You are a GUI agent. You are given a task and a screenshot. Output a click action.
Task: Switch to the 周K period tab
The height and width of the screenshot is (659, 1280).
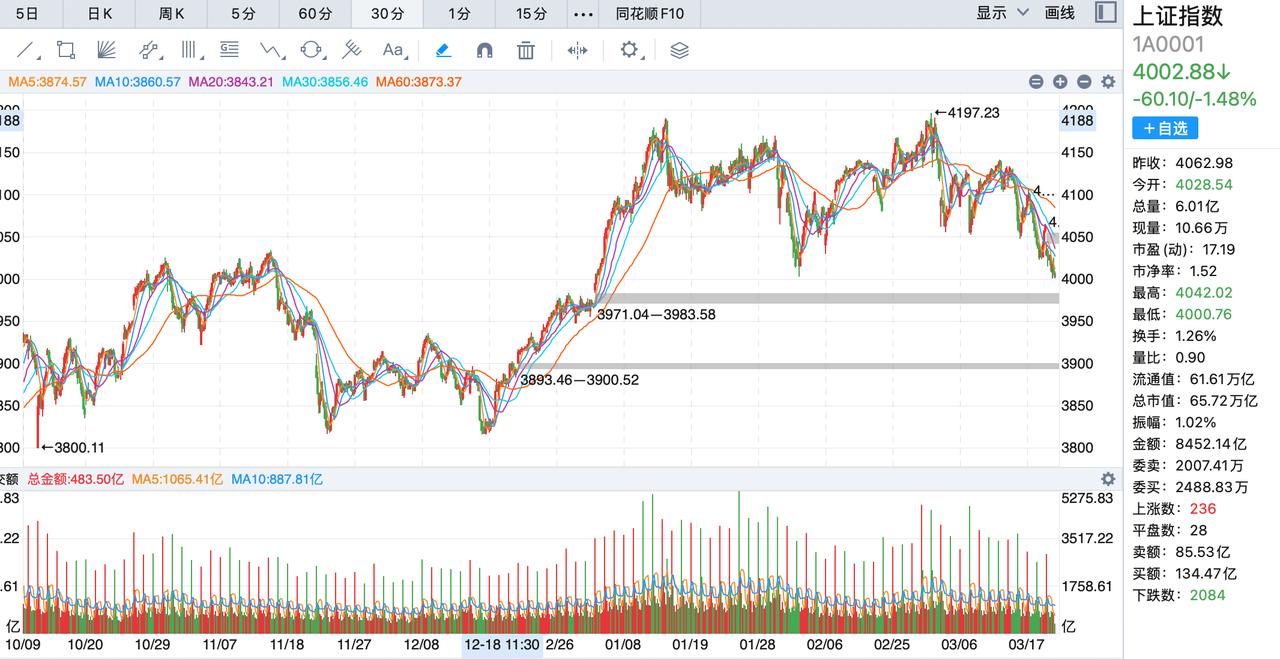(x=171, y=13)
